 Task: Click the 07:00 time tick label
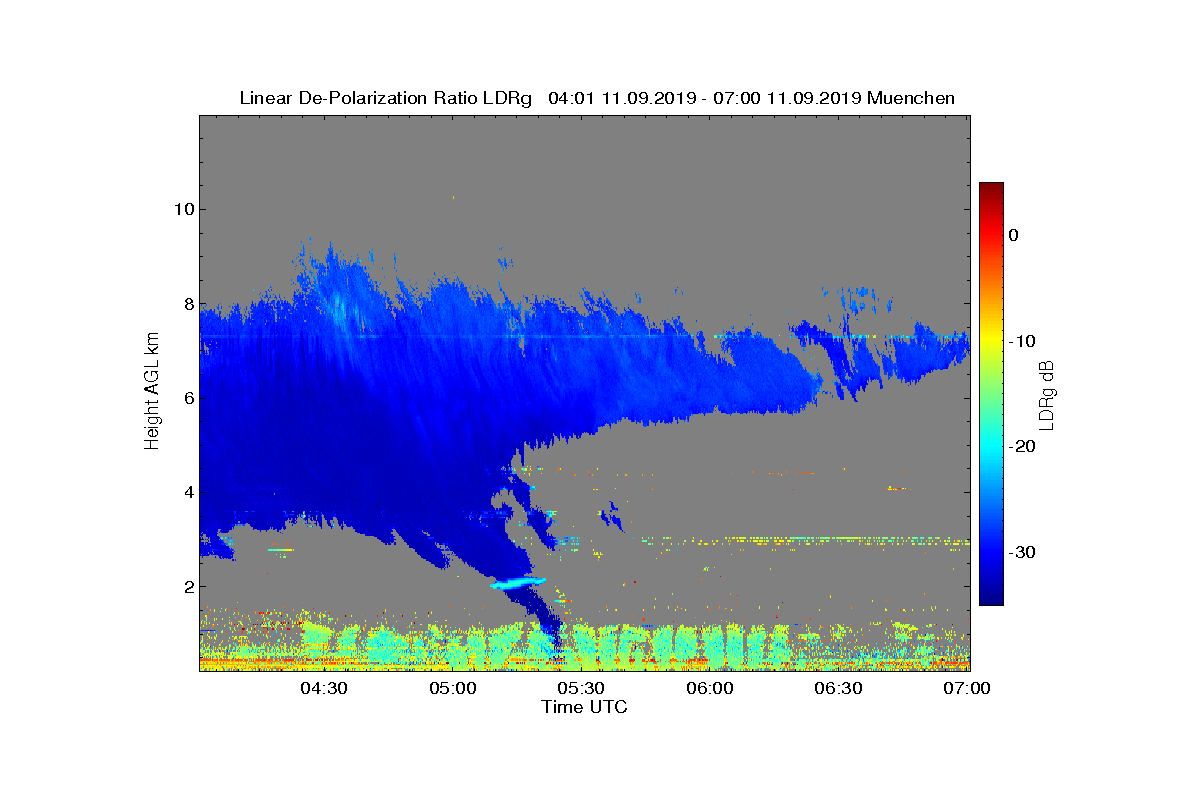[967, 688]
